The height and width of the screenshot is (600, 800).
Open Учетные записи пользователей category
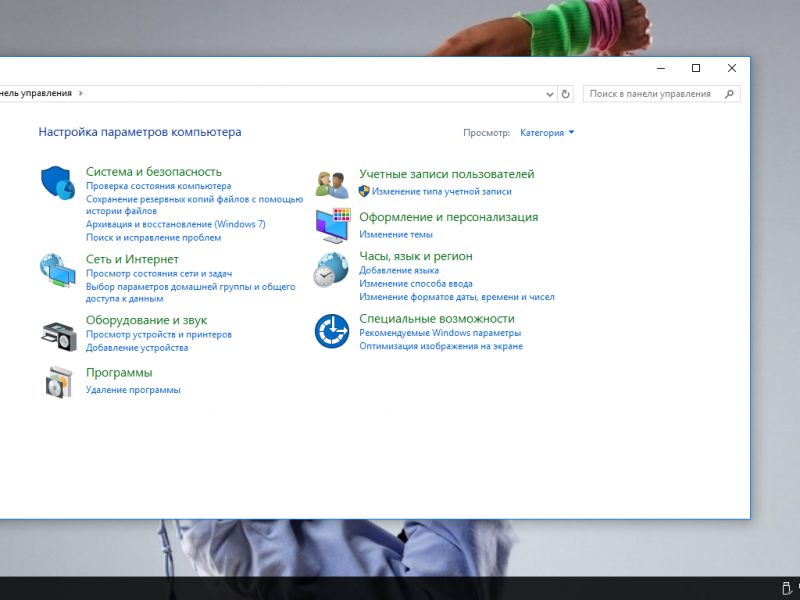[446, 174]
